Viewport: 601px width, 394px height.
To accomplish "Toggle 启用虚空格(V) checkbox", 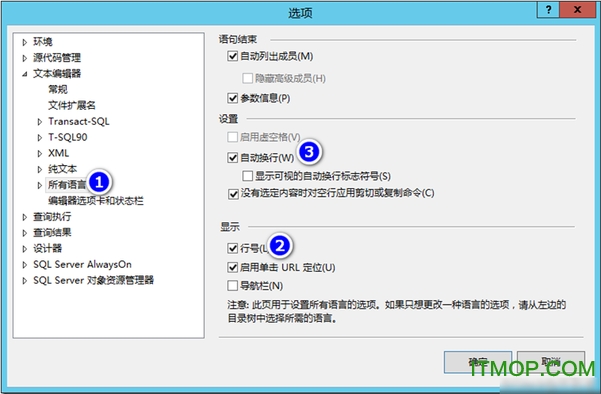I will click(233, 137).
